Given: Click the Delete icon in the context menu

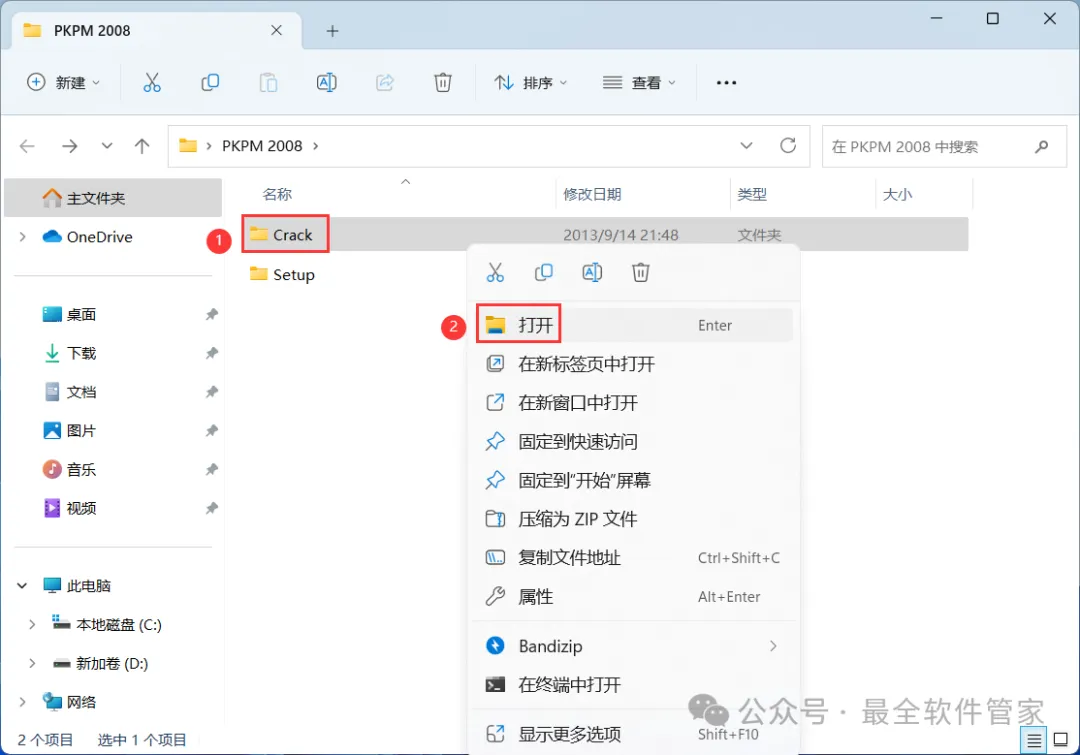Looking at the screenshot, I should pos(641,273).
